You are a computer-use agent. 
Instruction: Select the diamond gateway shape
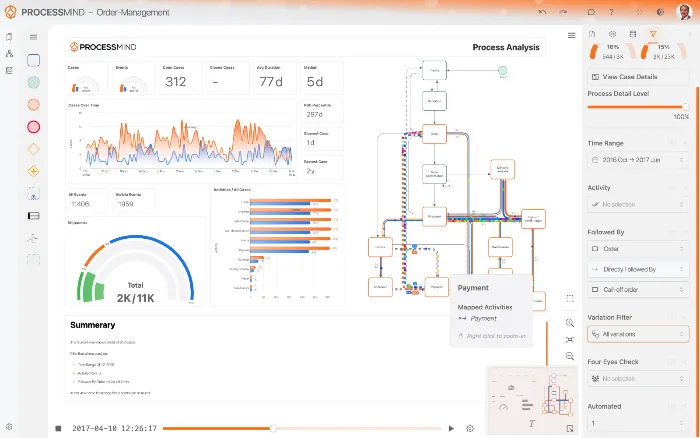pos(33,149)
